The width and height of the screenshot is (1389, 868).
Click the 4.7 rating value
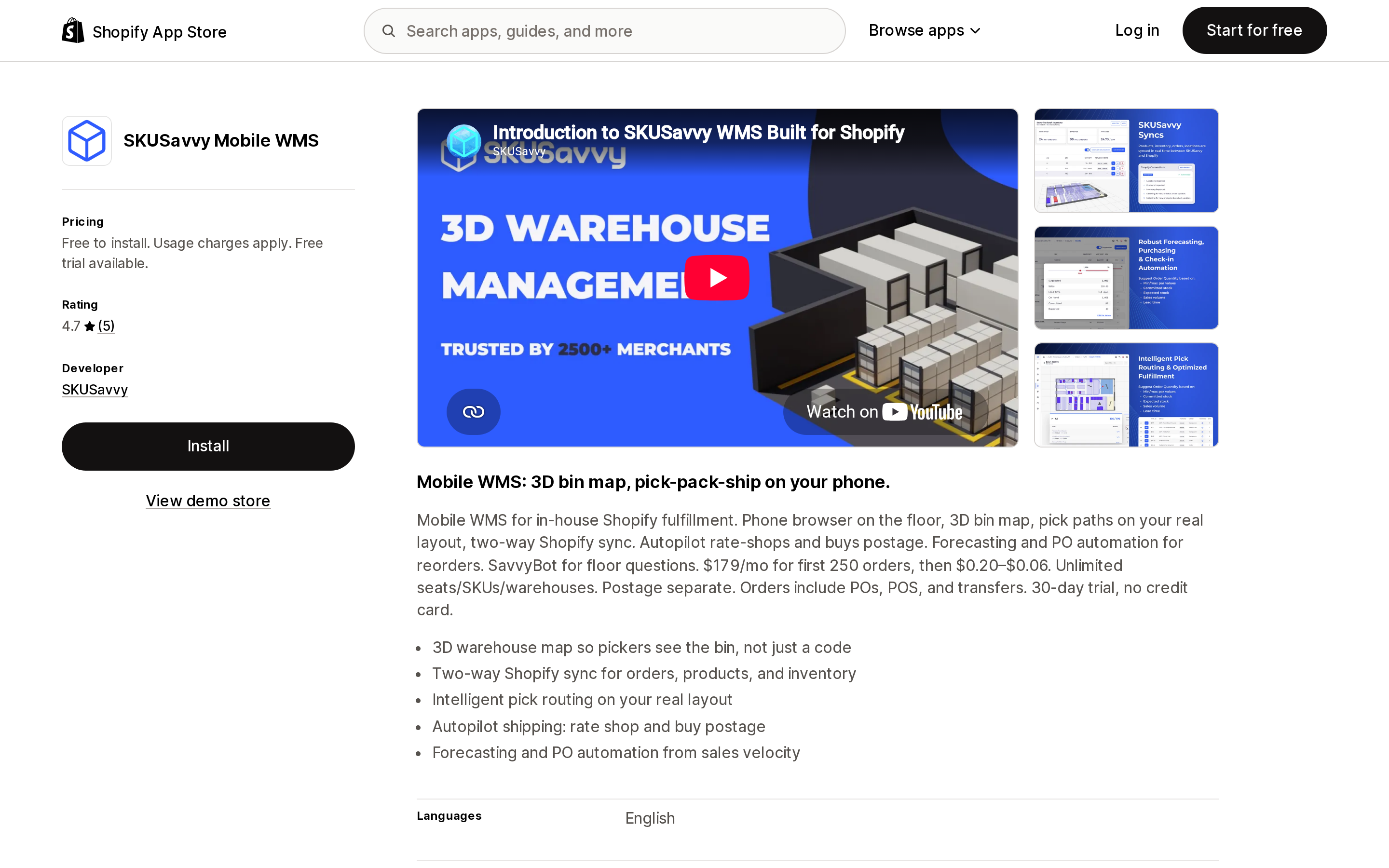click(71, 326)
